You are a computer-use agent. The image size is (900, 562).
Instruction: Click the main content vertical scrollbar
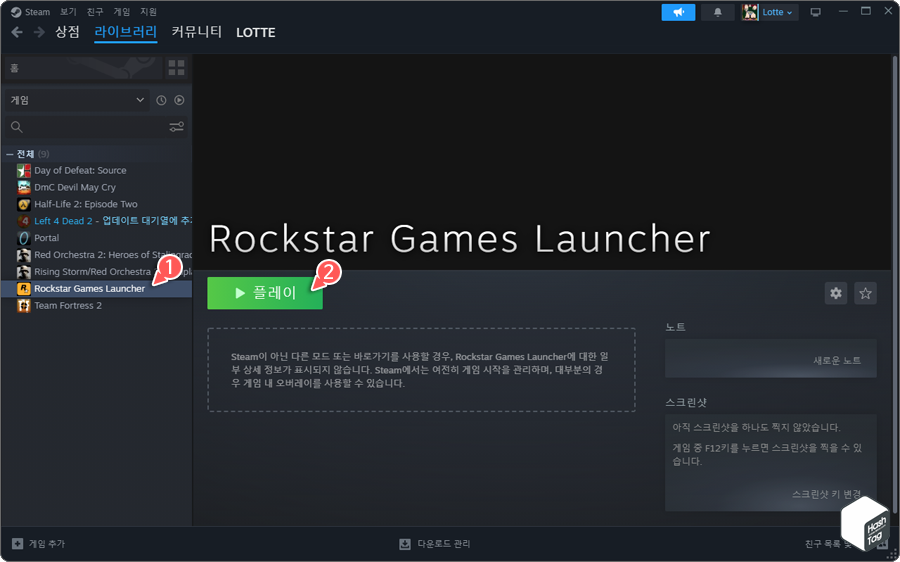(x=895, y=284)
